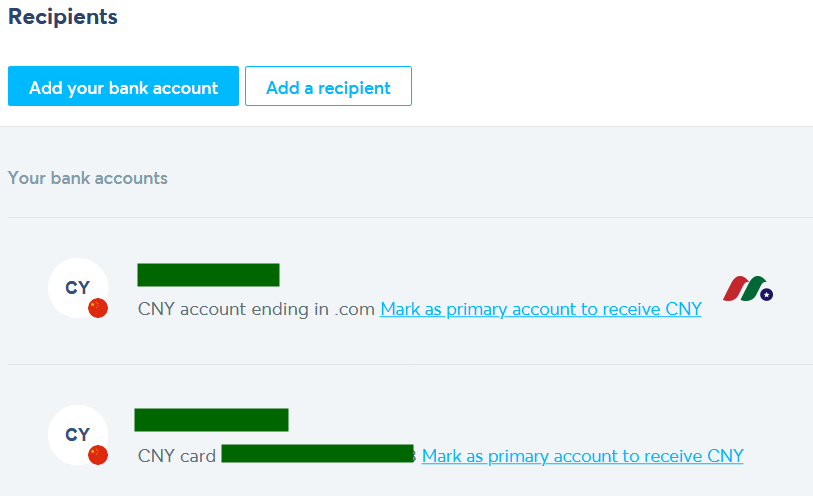Mark the CNY card as primary account
Image resolution: width=813 pixels, height=496 pixels.
coord(582,456)
